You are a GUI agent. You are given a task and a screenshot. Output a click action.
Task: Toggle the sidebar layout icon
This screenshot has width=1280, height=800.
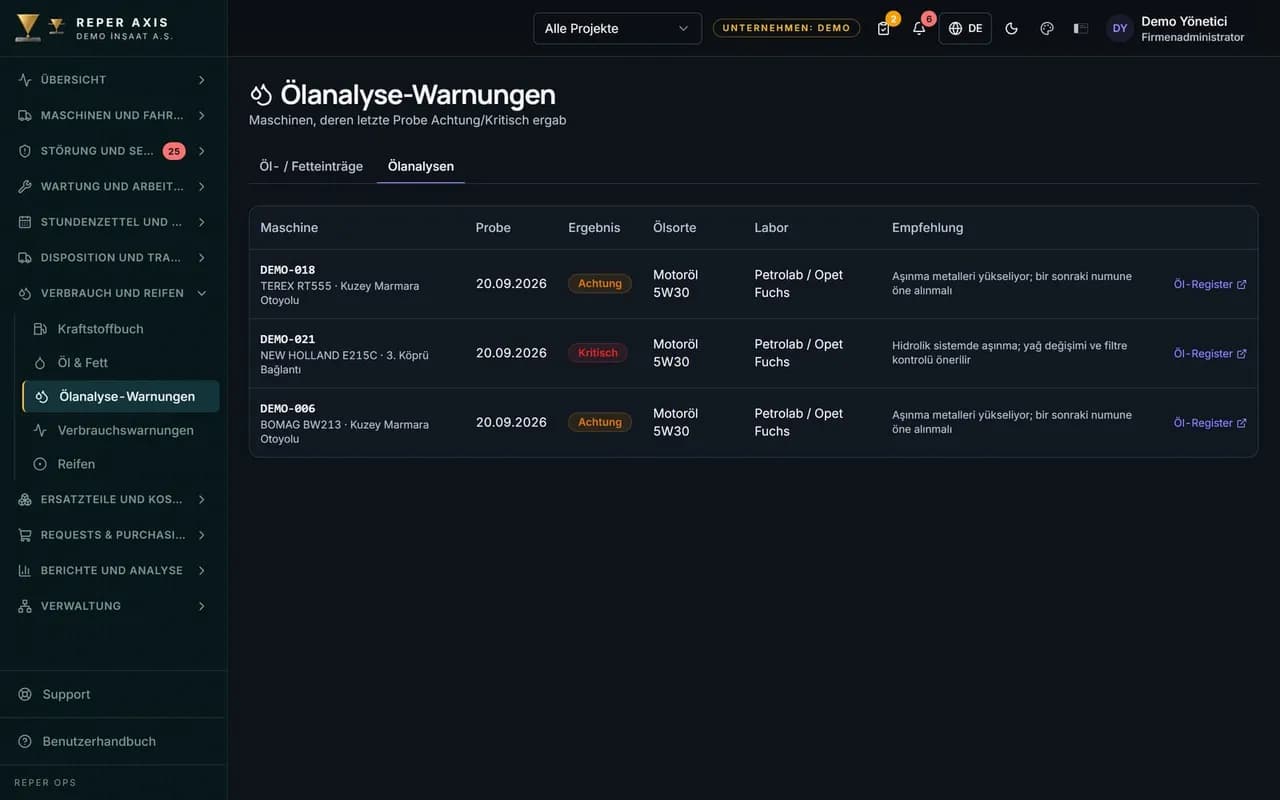click(x=1081, y=28)
